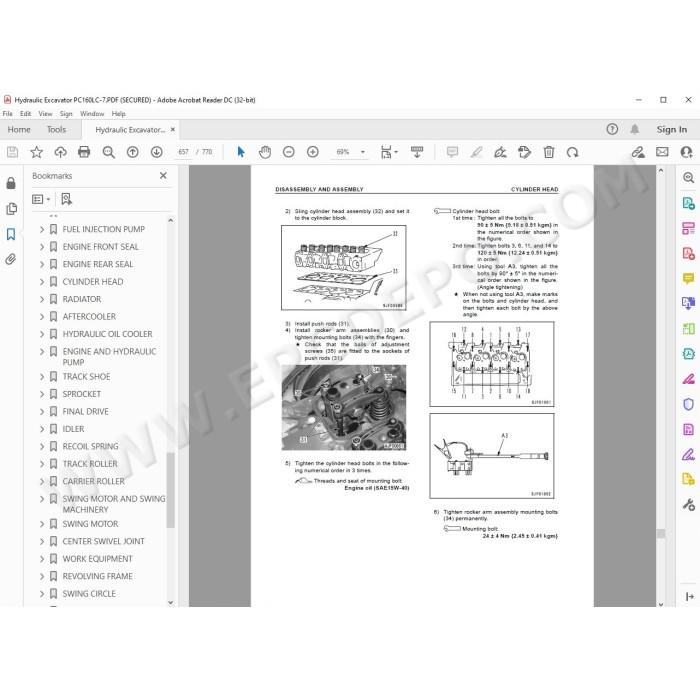Select the WORK EQUIPMENT bookmark

97,559
